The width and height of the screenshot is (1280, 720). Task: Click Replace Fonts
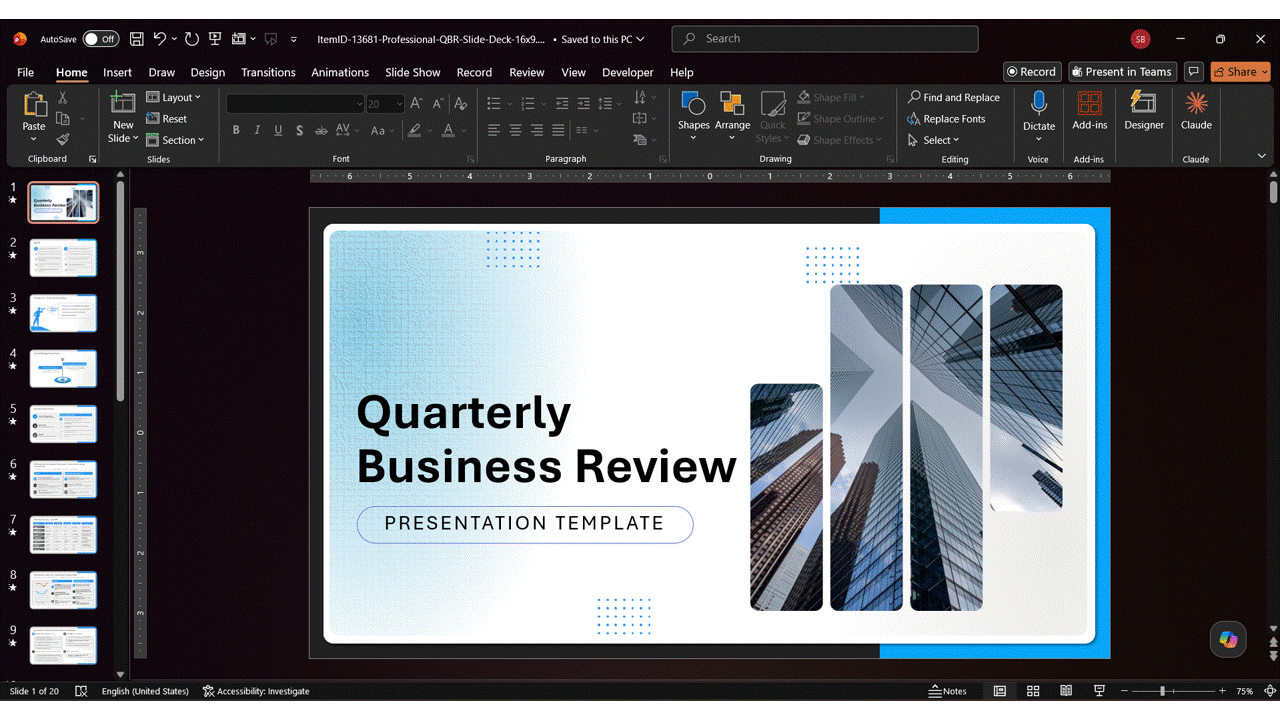(946, 119)
